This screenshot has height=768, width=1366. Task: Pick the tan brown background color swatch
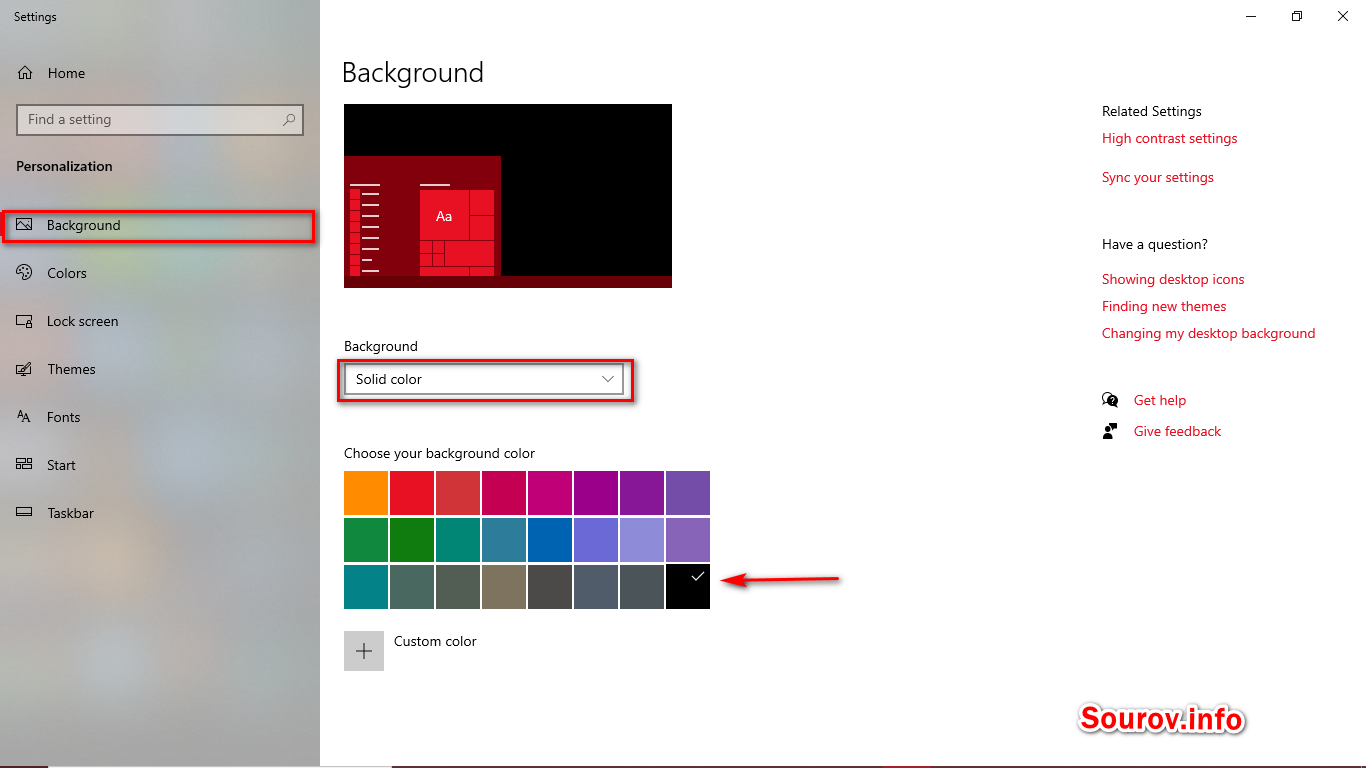pyautogui.click(x=504, y=587)
